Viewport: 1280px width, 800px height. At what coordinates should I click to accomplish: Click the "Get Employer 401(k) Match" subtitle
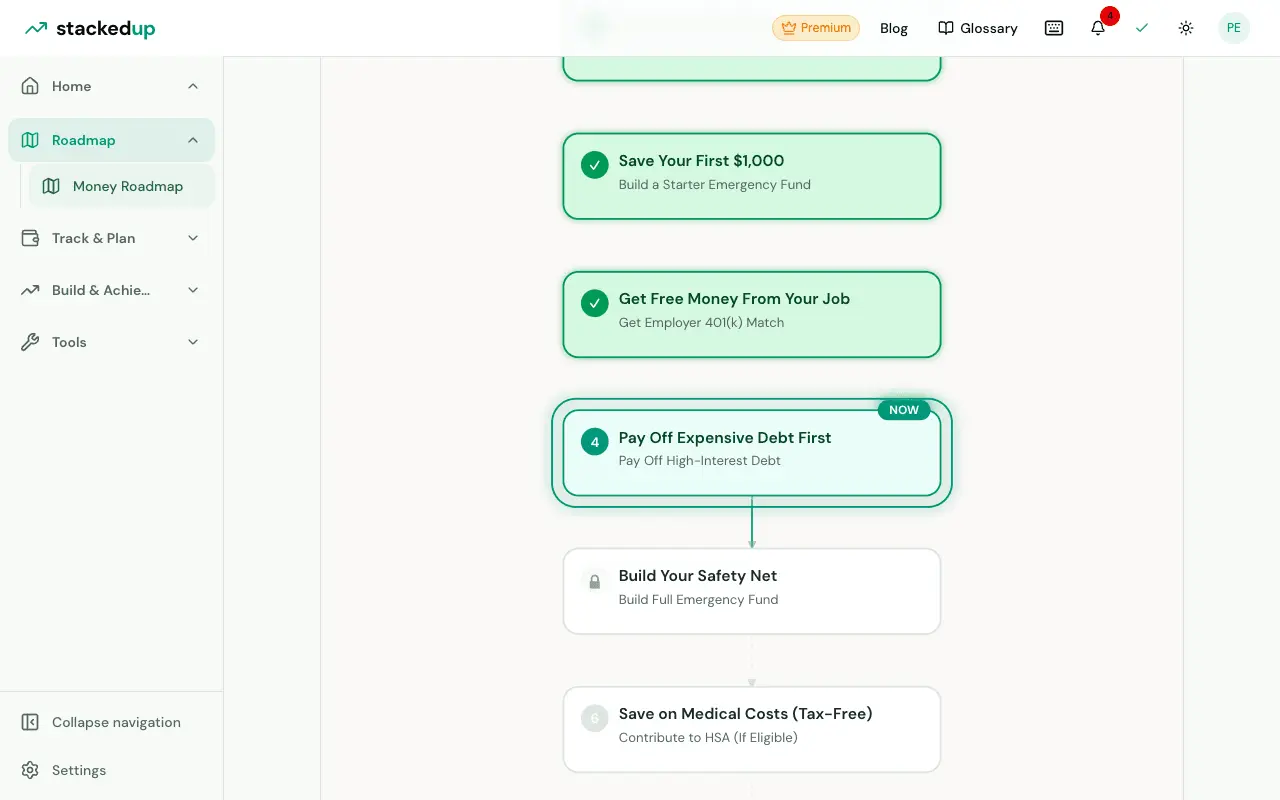701,322
